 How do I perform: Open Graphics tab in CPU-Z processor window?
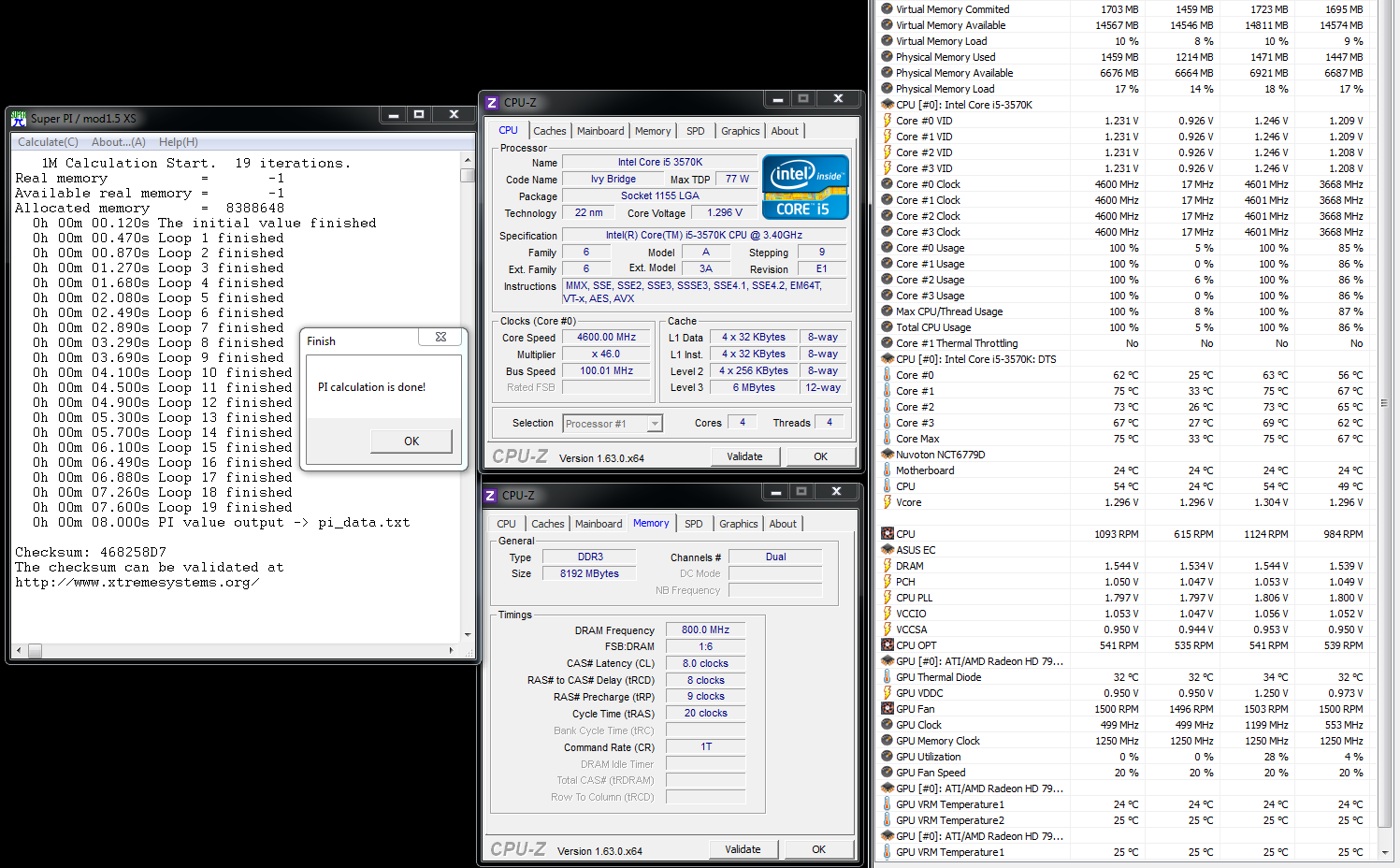point(741,131)
